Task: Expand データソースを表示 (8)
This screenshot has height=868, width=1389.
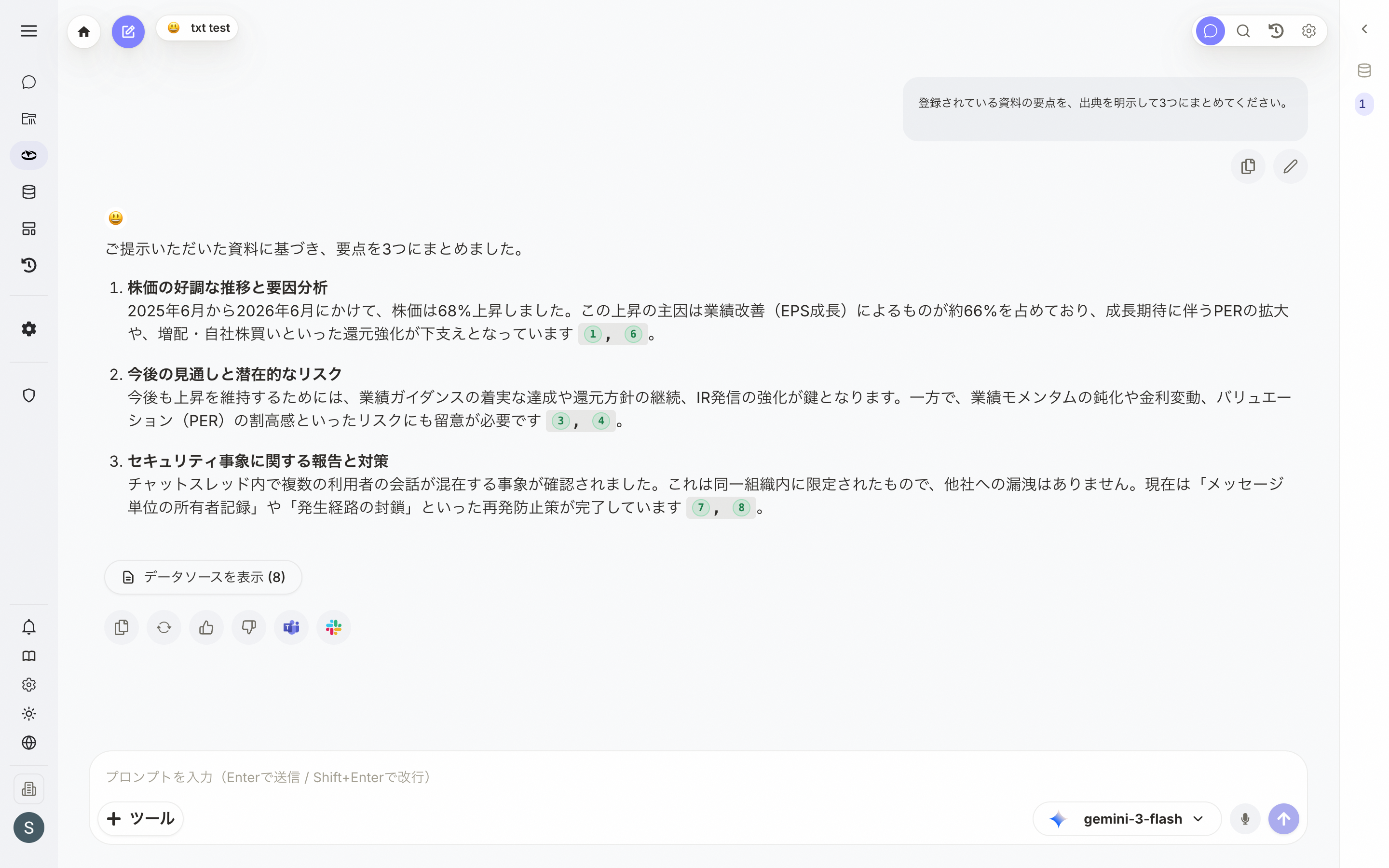Action: 203,577
